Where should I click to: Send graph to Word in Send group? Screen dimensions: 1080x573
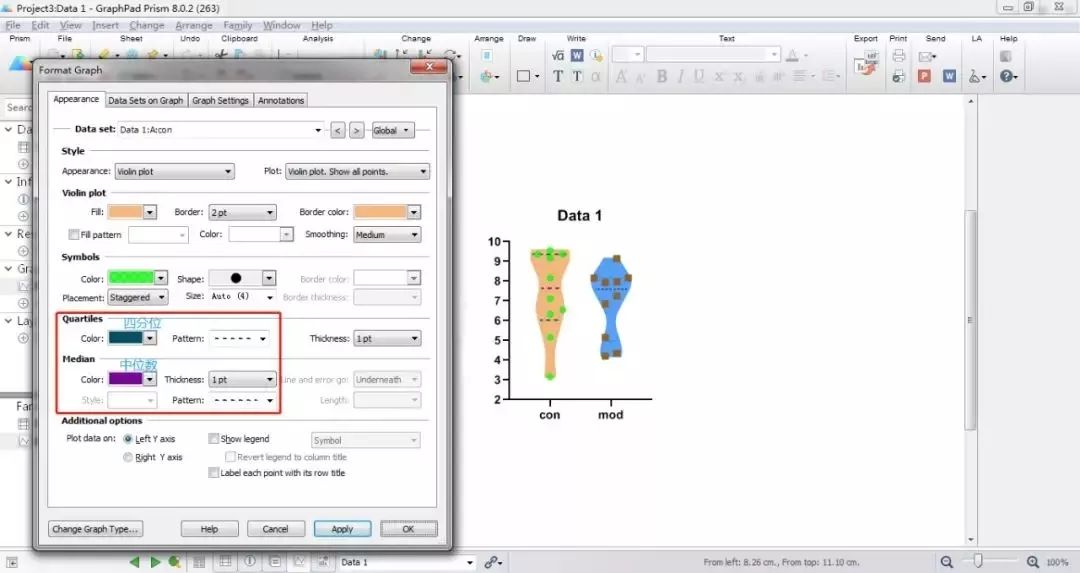(949, 76)
